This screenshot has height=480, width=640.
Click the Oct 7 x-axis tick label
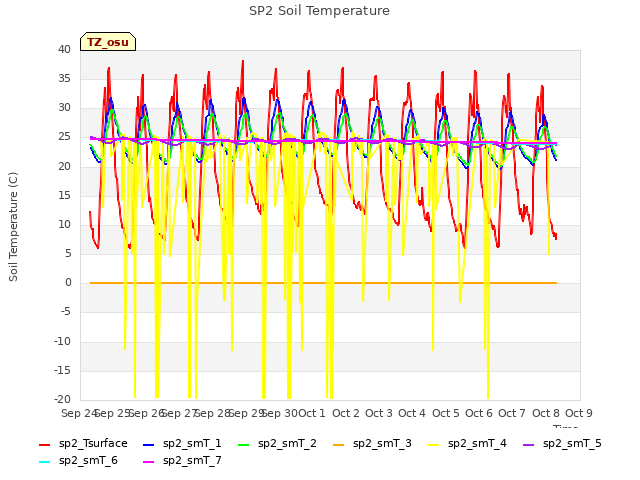tap(512, 413)
